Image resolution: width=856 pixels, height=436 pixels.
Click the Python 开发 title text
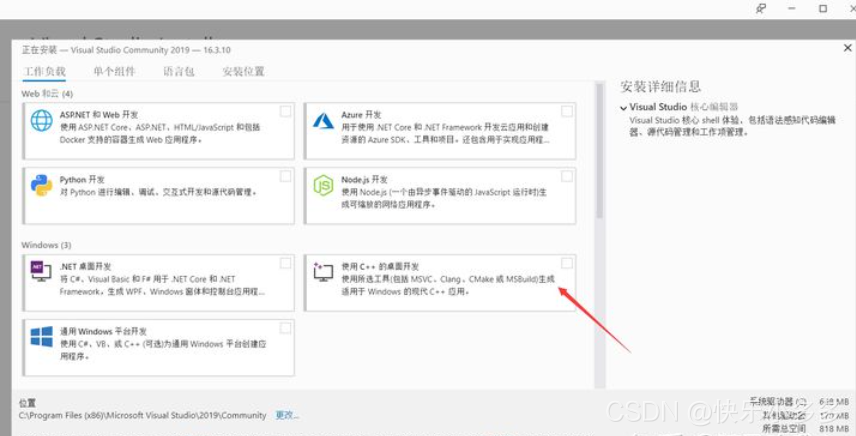coord(82,180)
